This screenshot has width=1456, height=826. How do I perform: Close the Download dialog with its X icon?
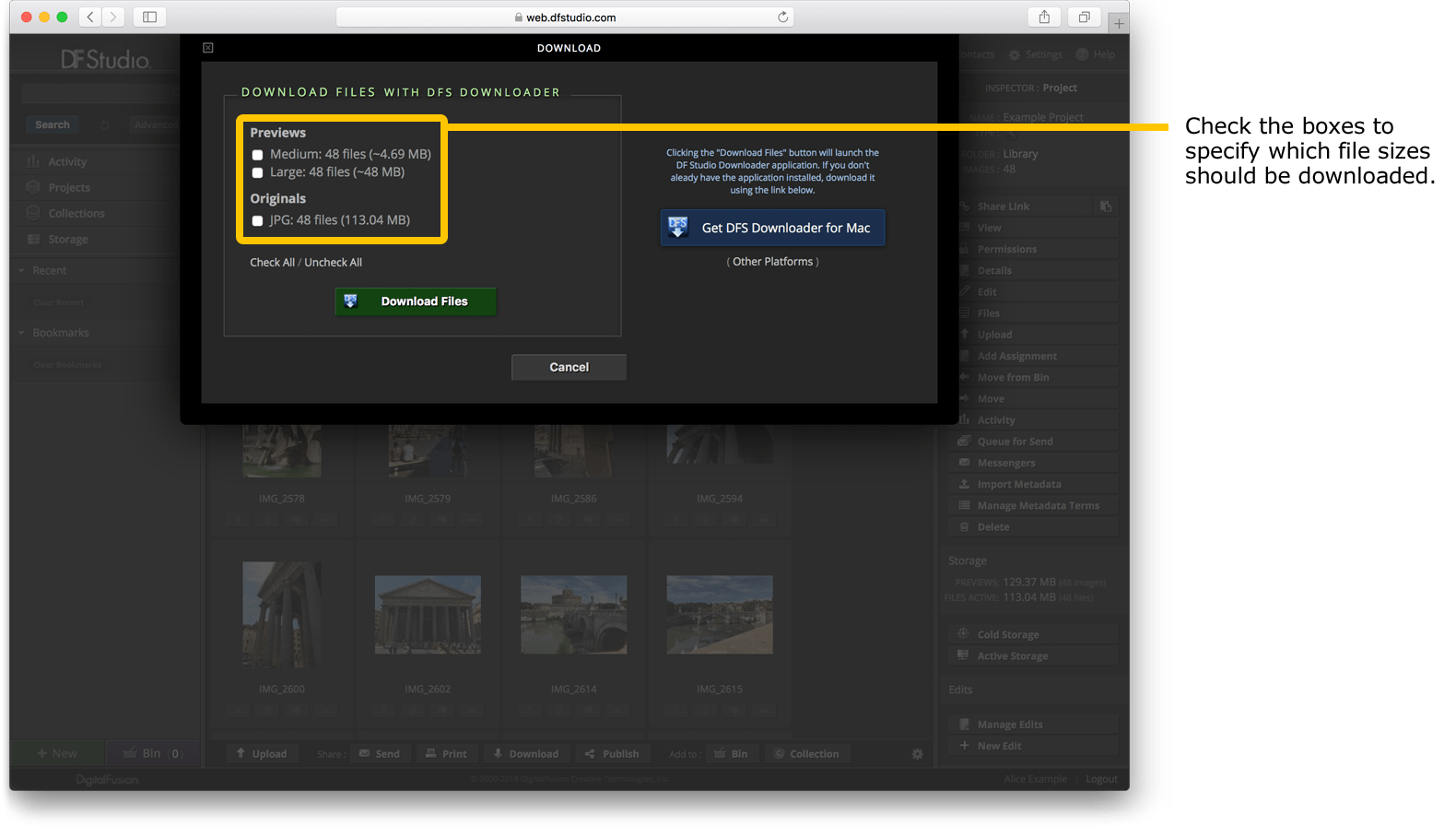pos(208,48)
